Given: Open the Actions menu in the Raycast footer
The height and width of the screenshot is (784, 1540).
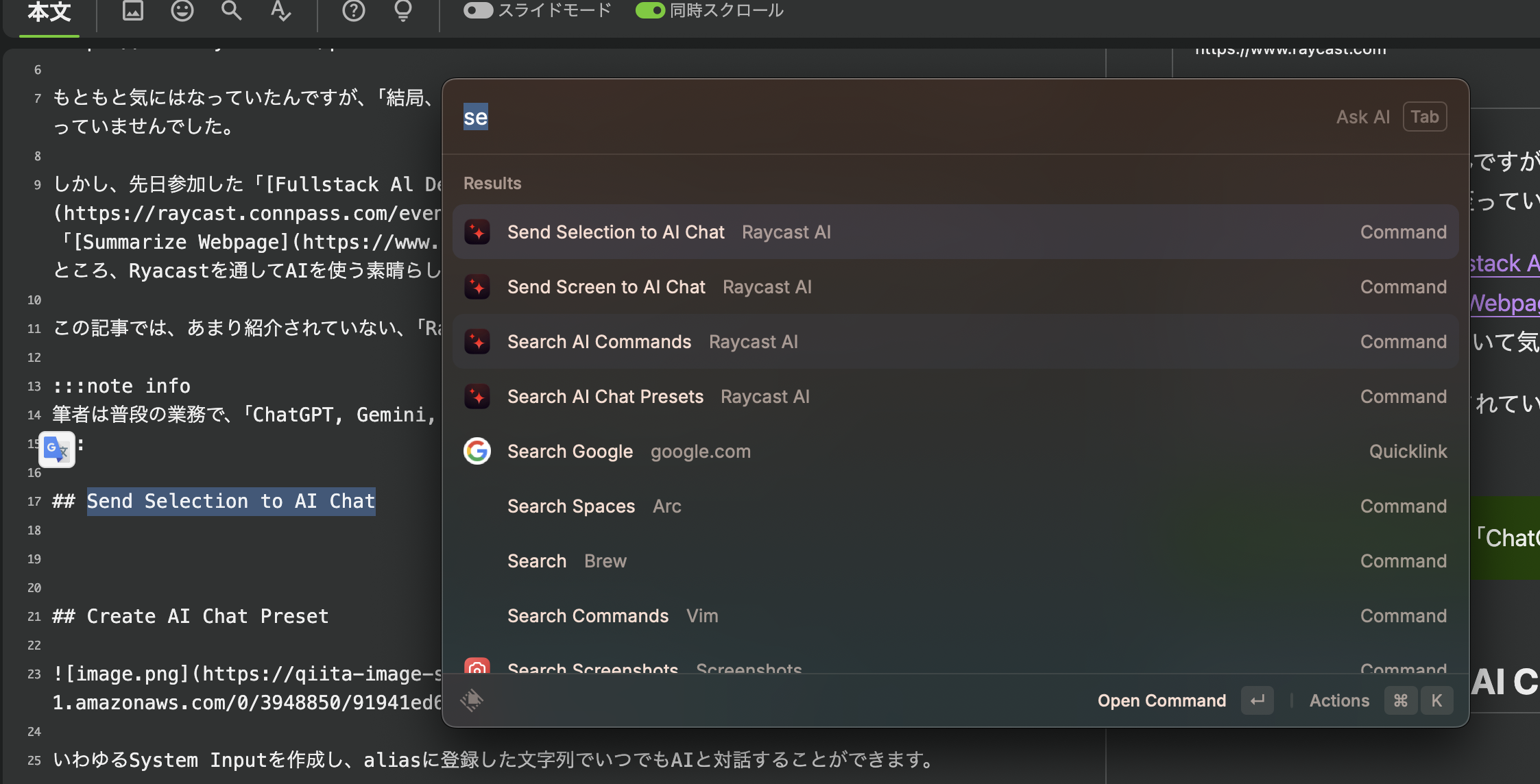Looking at the screenshot, I should coord(1339,700).
